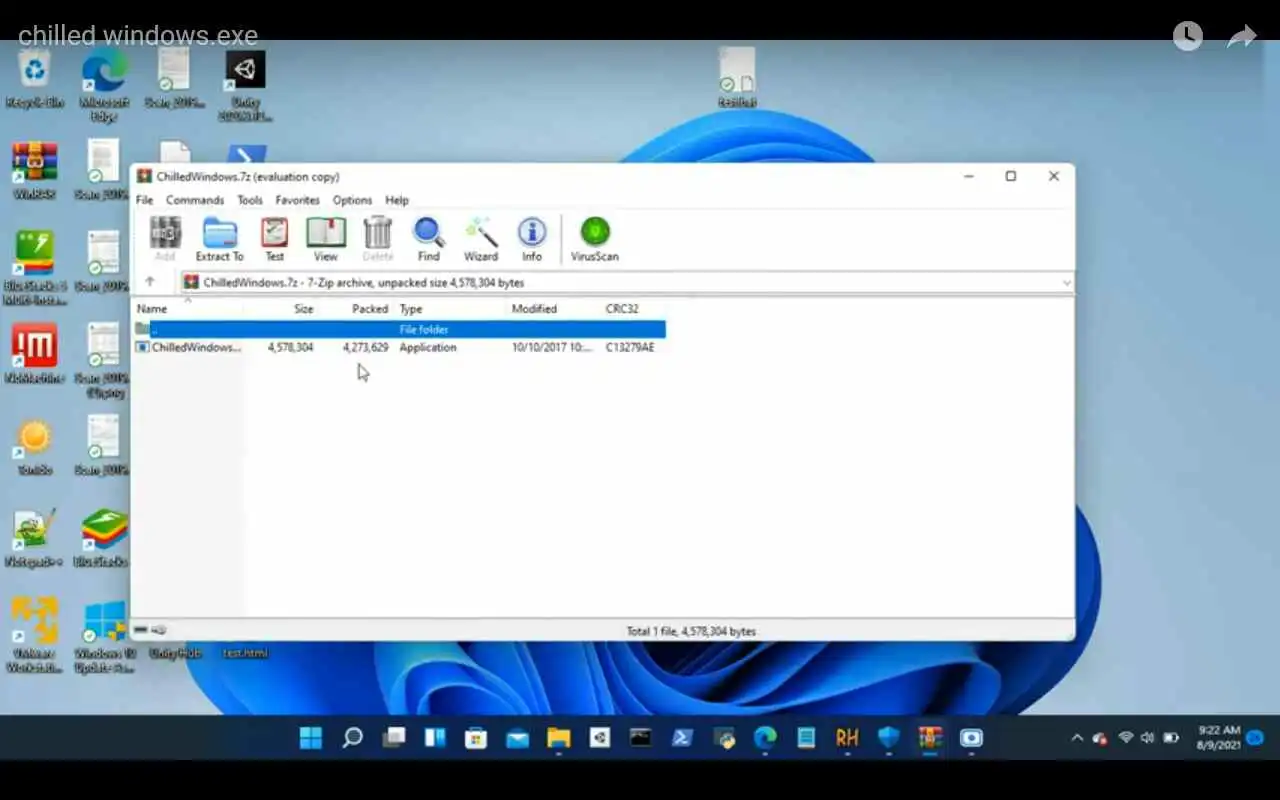Show hidden system tray icons chevron

[x=1077, y=738]
